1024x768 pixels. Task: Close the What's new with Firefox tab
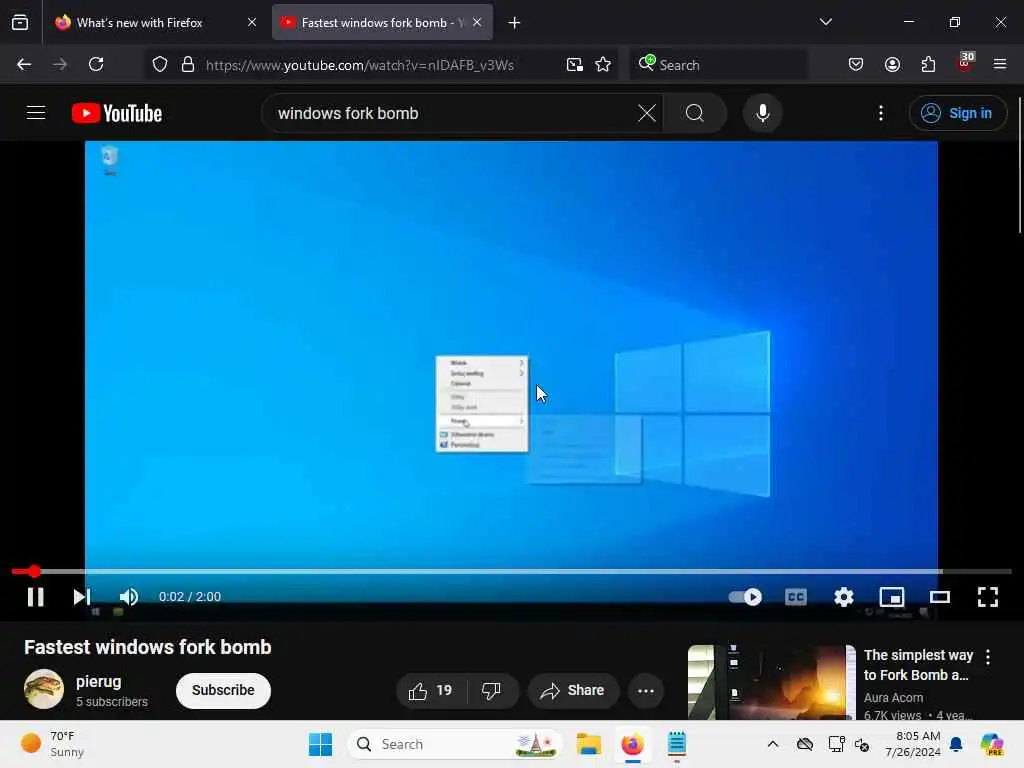pos(252,23)
